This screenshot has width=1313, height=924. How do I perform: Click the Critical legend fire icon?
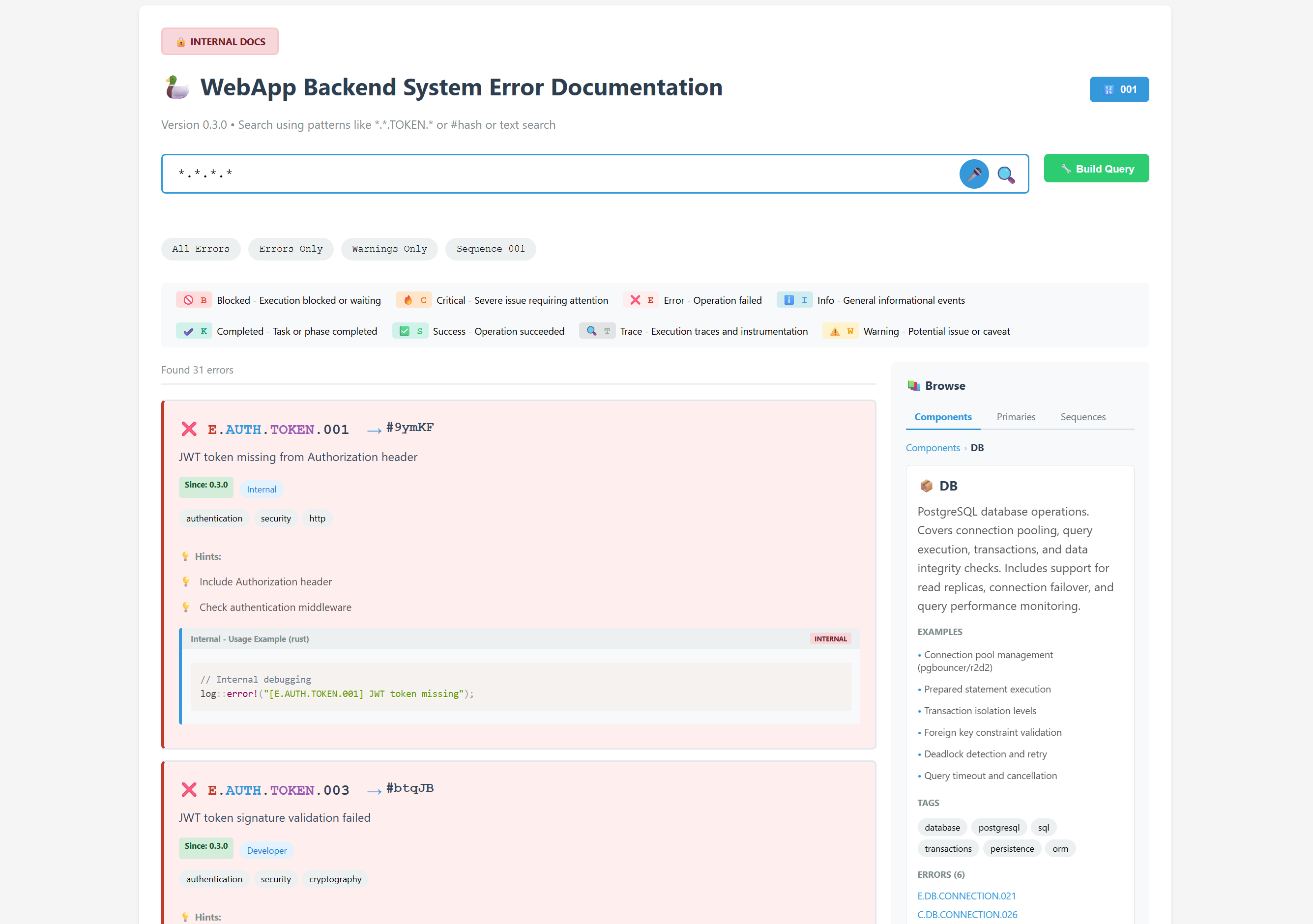pyautogui.click(x=408, y=300)
